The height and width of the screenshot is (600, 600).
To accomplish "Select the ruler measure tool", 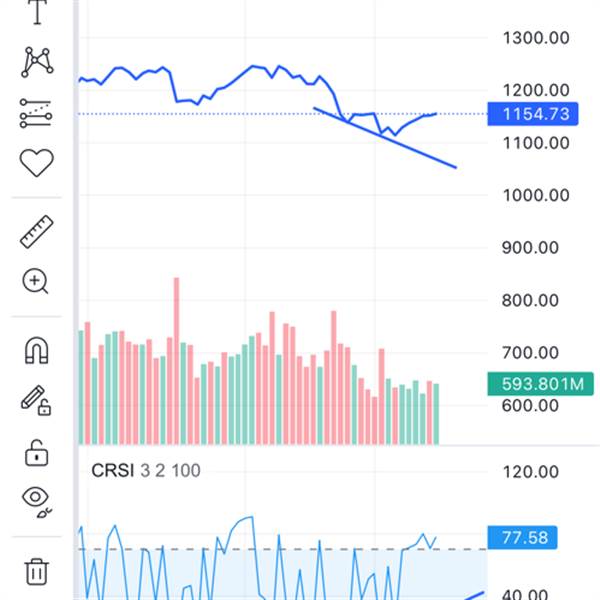I will pos(36,232).
